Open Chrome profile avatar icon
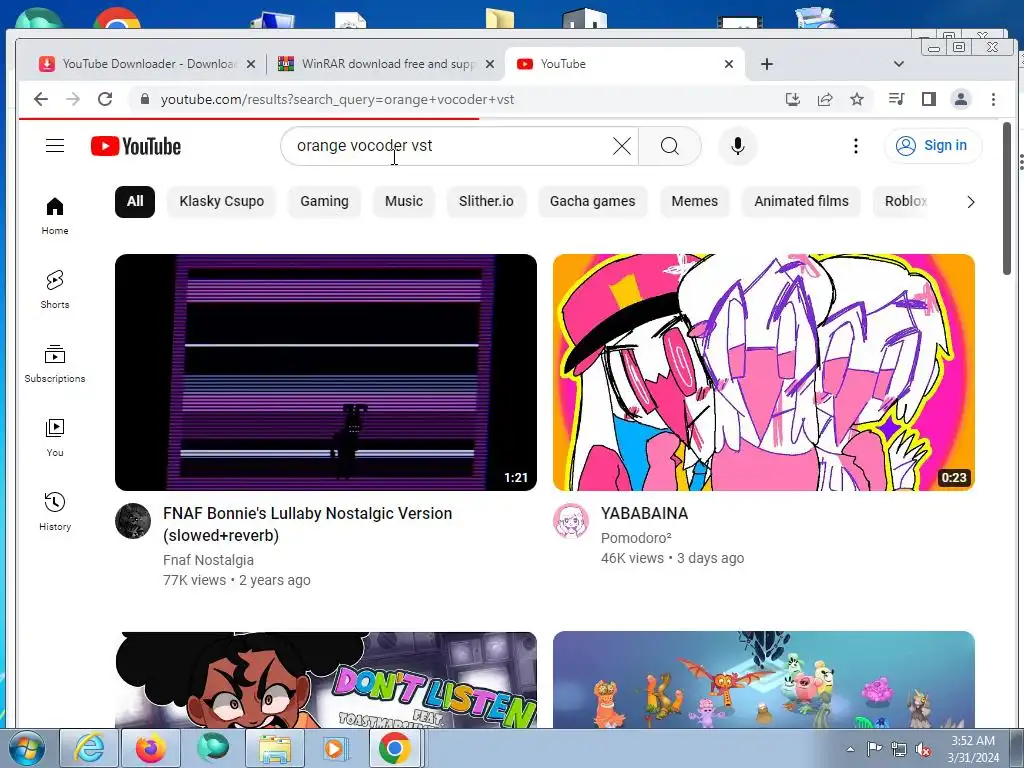Screen dimensions: 1024x768 click(x=961, y=99)
